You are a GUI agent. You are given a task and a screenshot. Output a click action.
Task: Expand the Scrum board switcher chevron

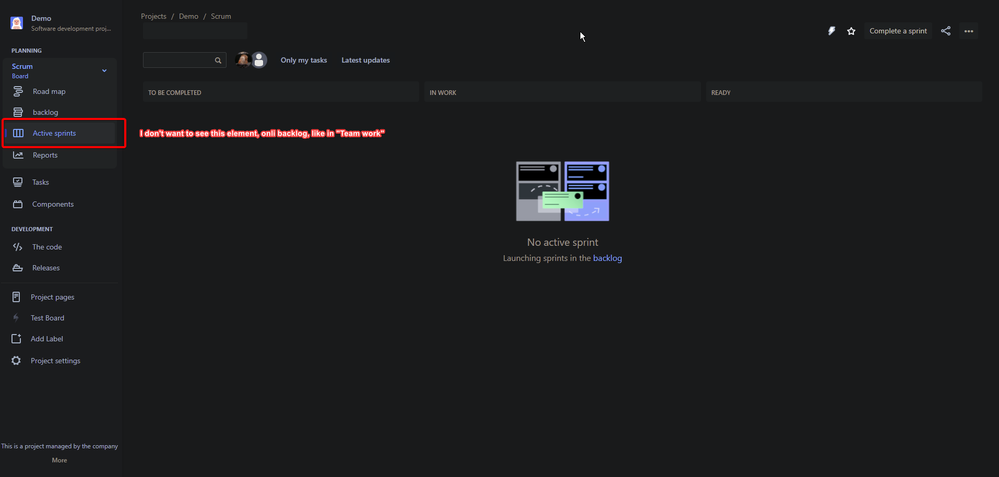(104, 71)
